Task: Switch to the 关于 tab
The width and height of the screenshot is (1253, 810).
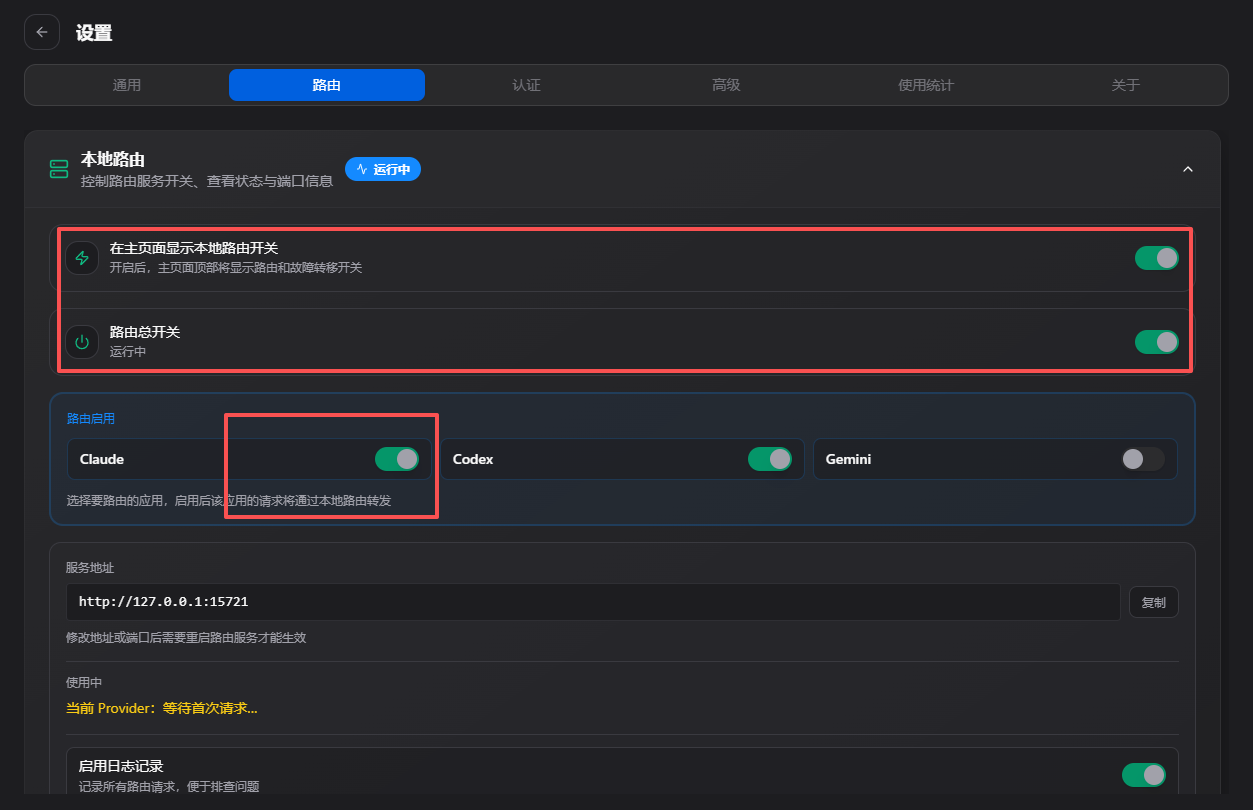Action: 1126,85
